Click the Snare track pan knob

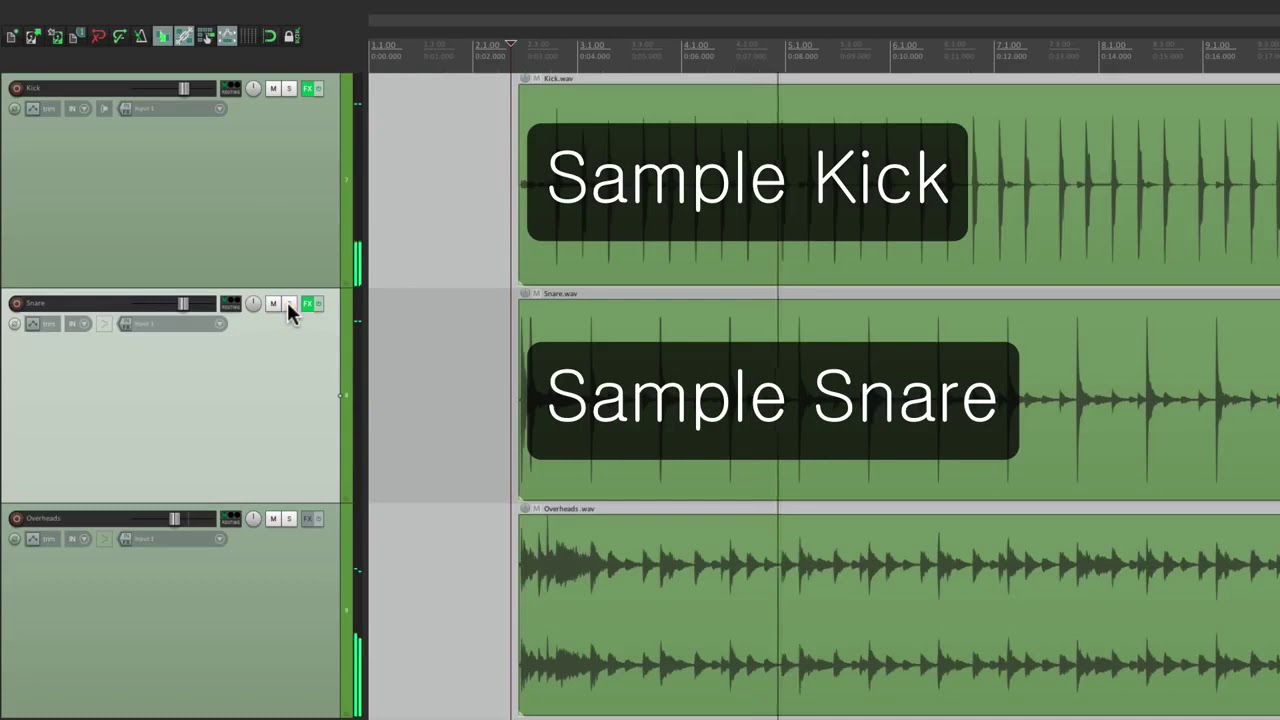[253, 303]
